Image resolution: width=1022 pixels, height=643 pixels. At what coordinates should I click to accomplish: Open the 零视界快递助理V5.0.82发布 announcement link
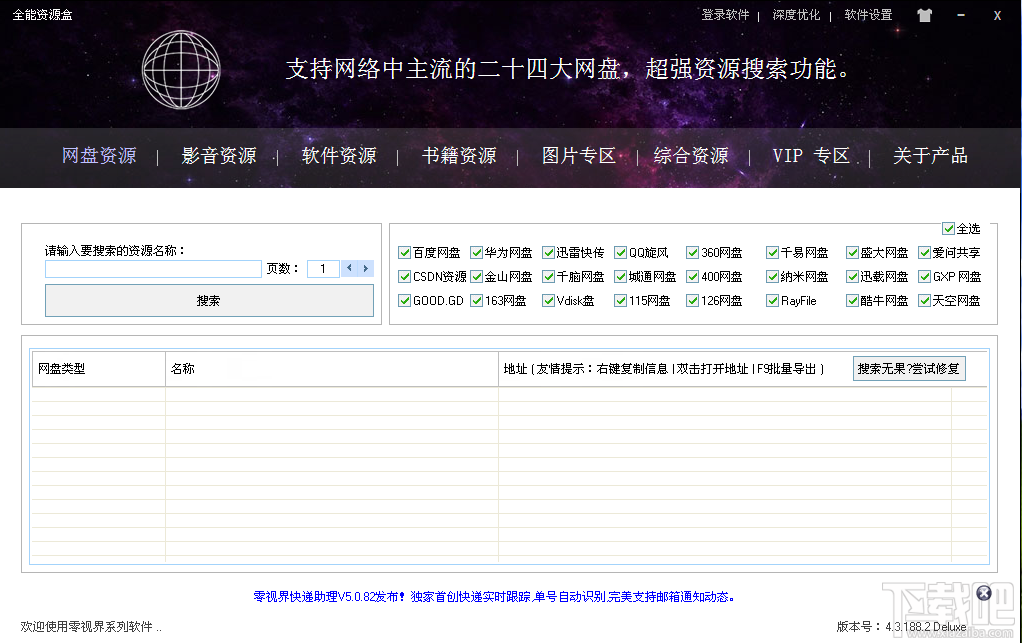tap(495, 597)
